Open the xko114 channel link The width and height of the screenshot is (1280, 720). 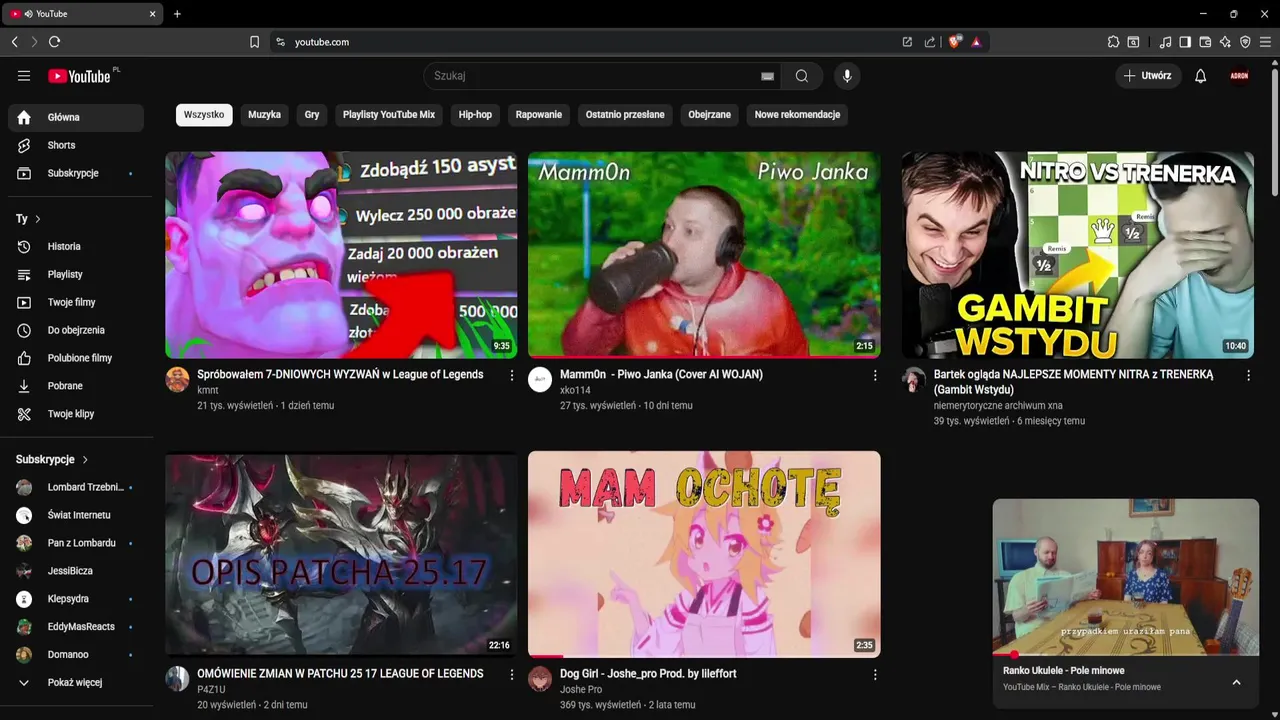coord(575,390)
